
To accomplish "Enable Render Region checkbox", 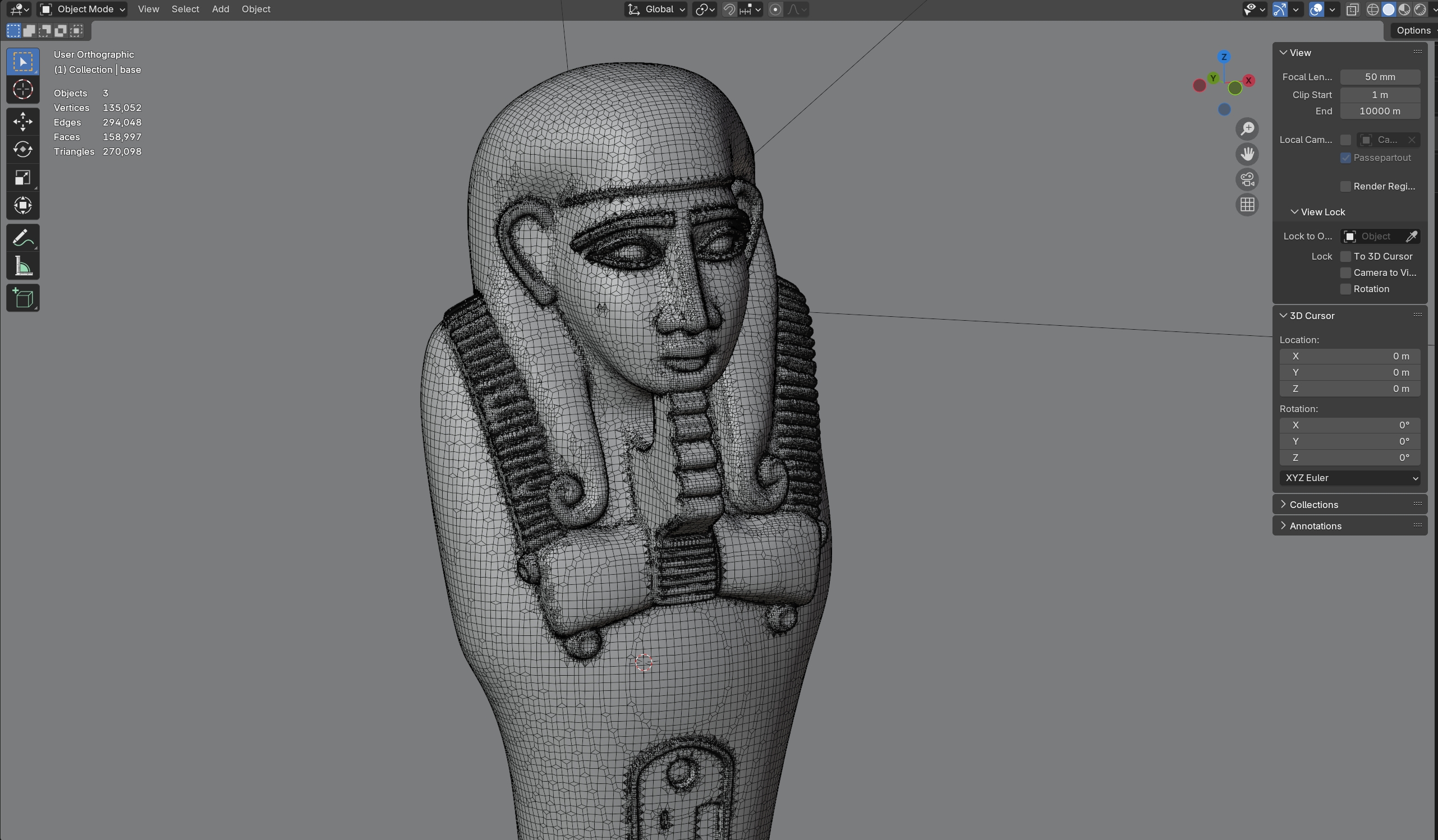I will coord(1345,187).
